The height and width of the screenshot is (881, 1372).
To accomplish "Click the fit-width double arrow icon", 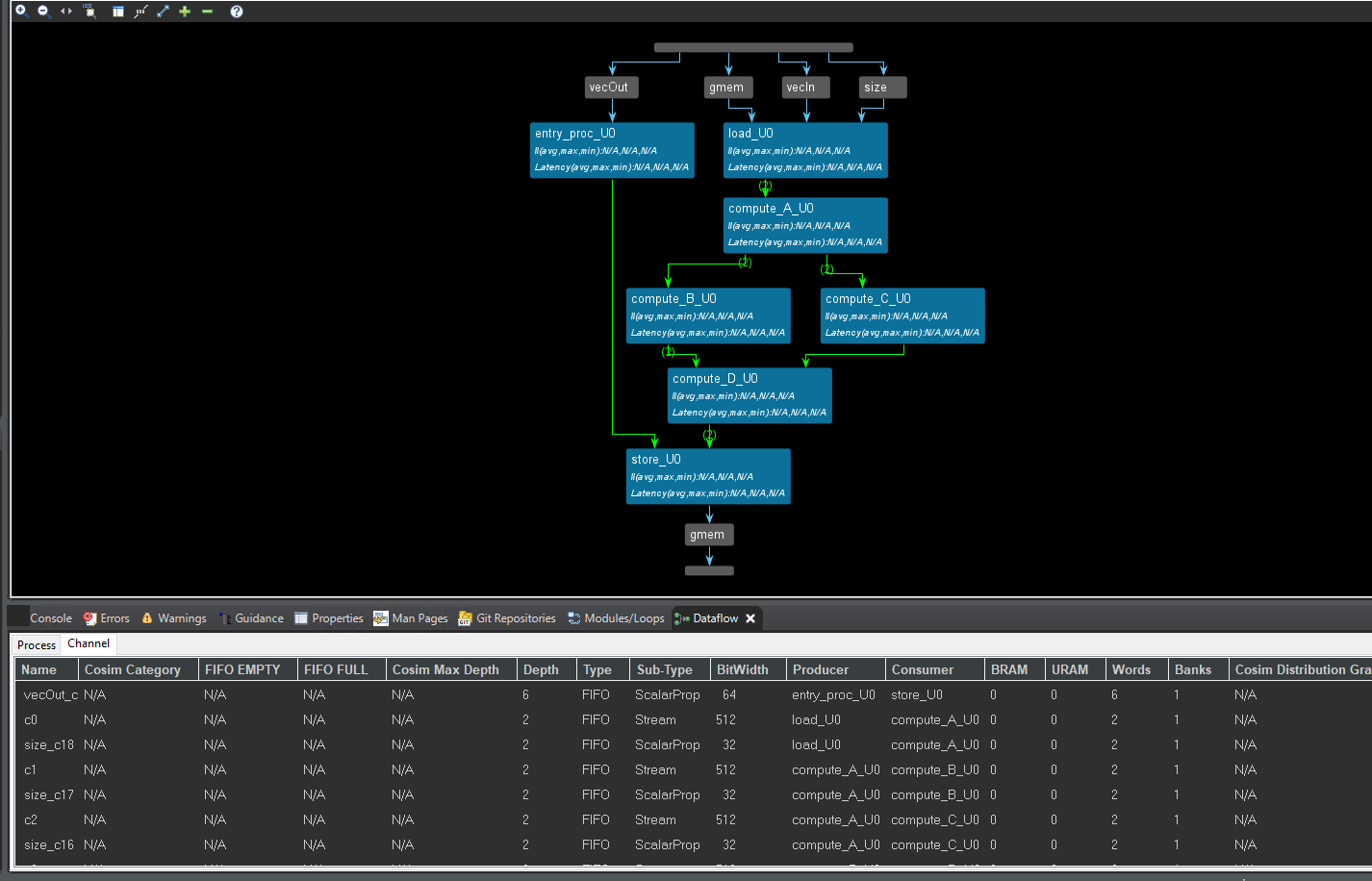I will 66,12.
